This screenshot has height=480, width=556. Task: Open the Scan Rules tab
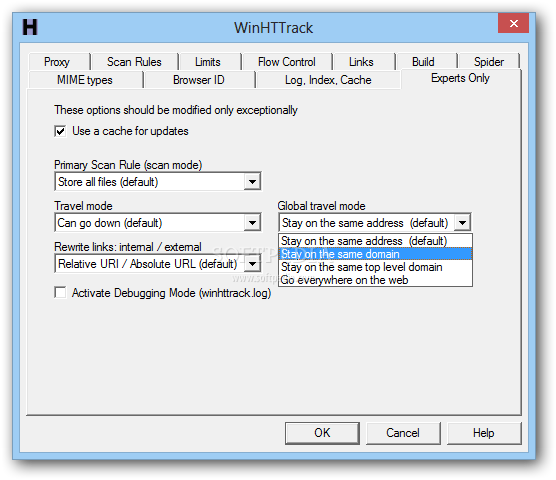click(134, 62)
